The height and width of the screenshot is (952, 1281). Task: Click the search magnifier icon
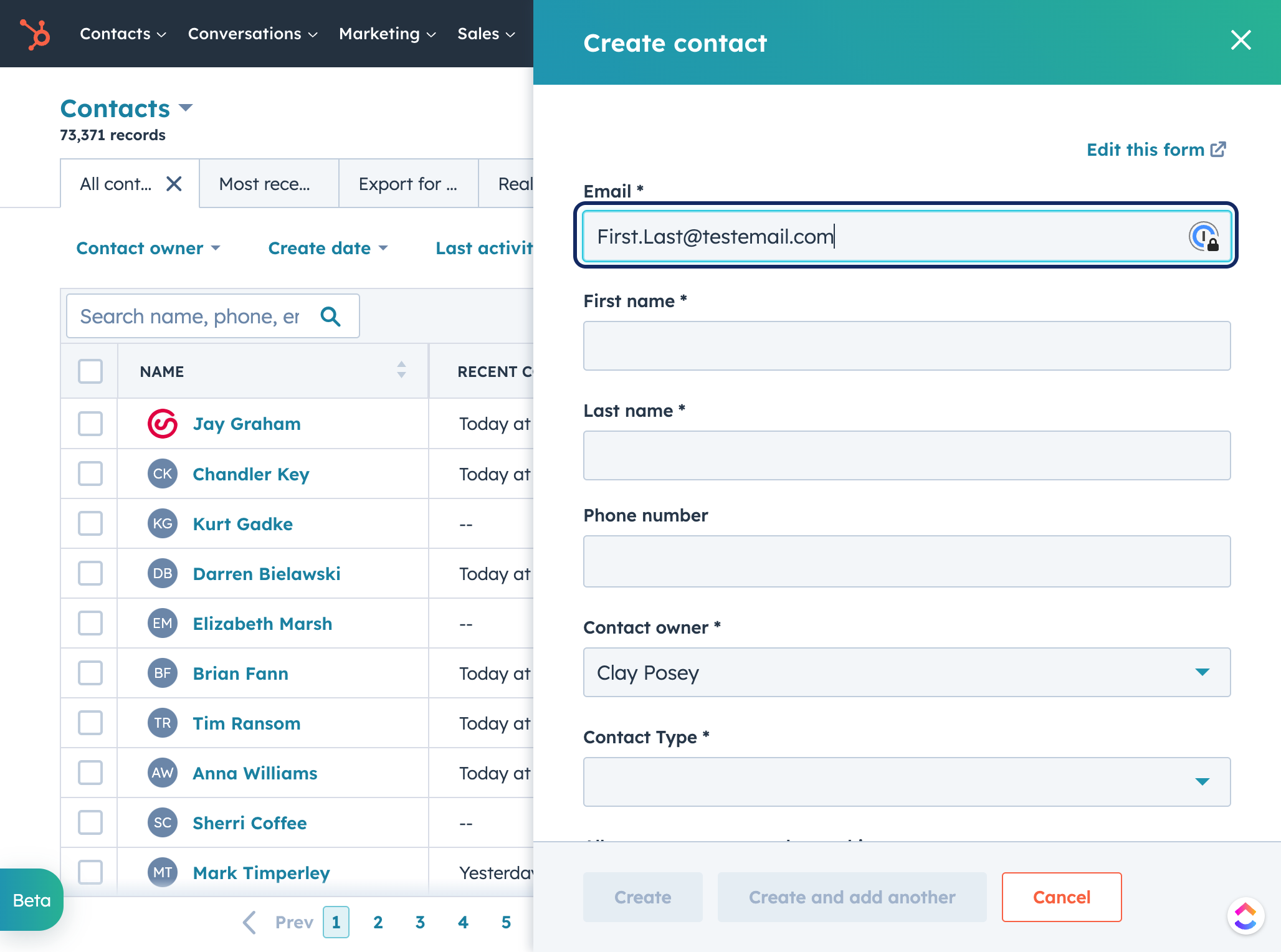pyautogui.click(x=330, y=317)
